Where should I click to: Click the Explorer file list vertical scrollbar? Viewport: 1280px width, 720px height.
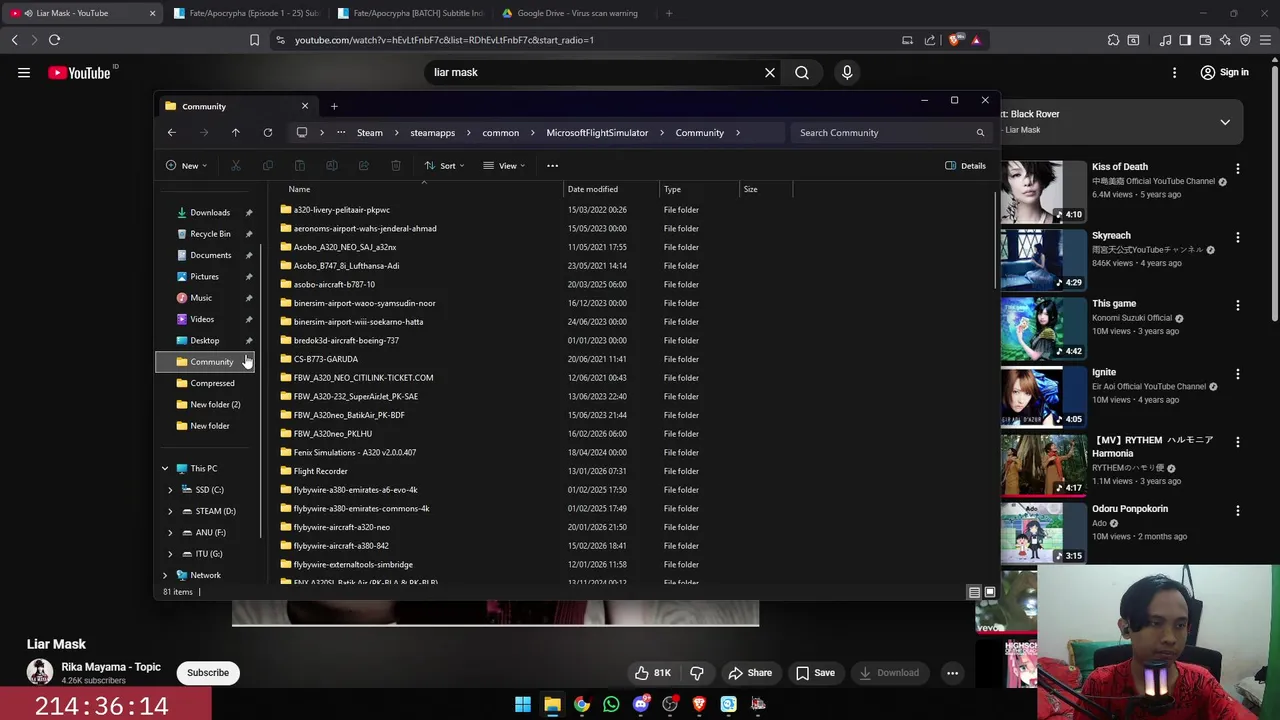(x=997, y=240)
